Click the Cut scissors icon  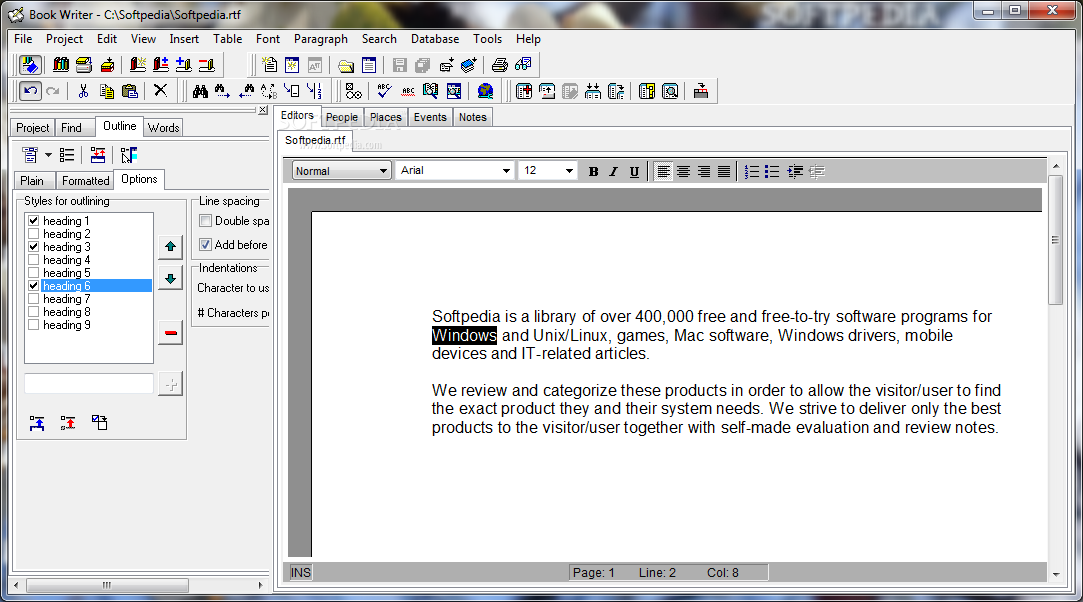pos(84,91)
